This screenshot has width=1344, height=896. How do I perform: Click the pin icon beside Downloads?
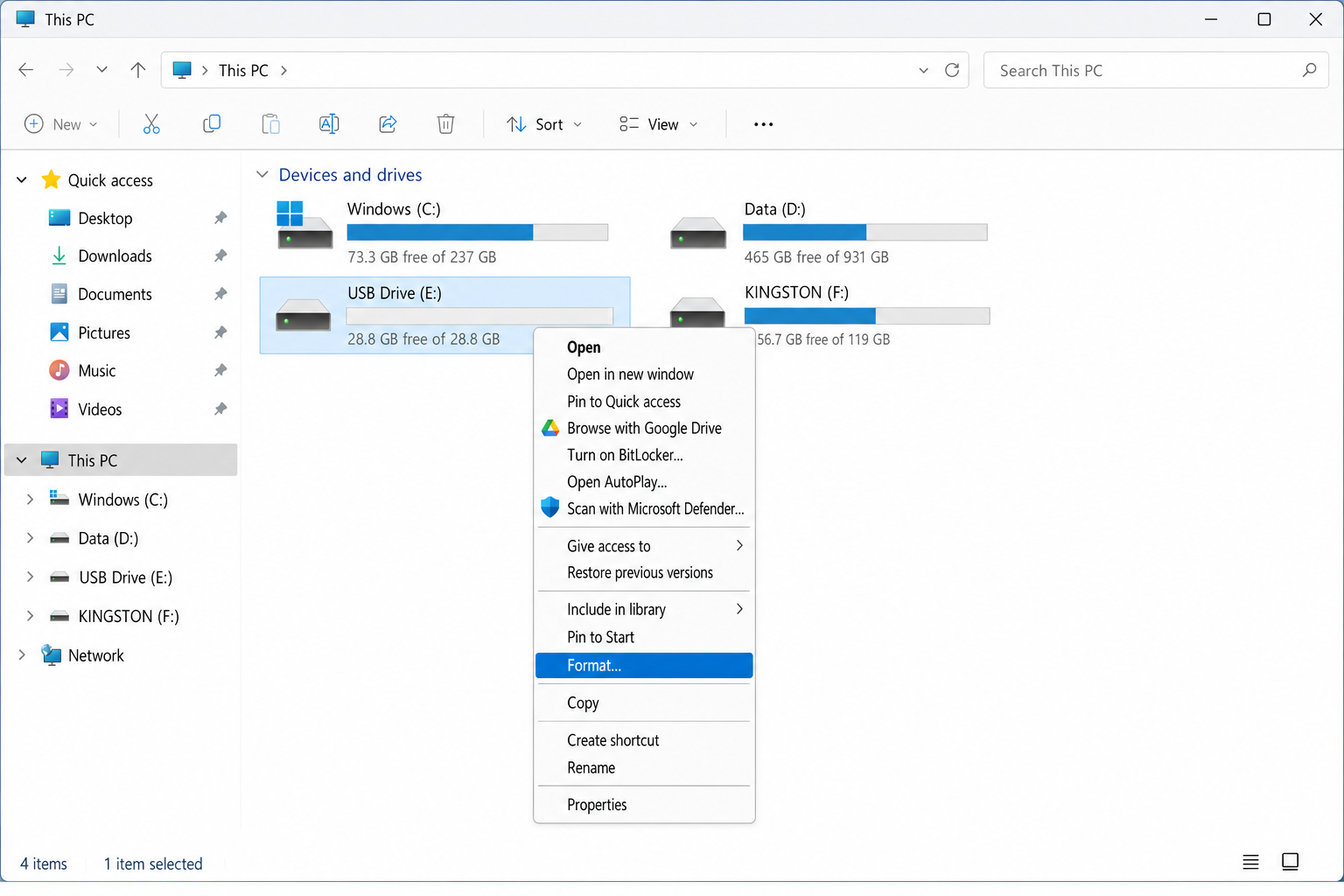pos(220,256)
